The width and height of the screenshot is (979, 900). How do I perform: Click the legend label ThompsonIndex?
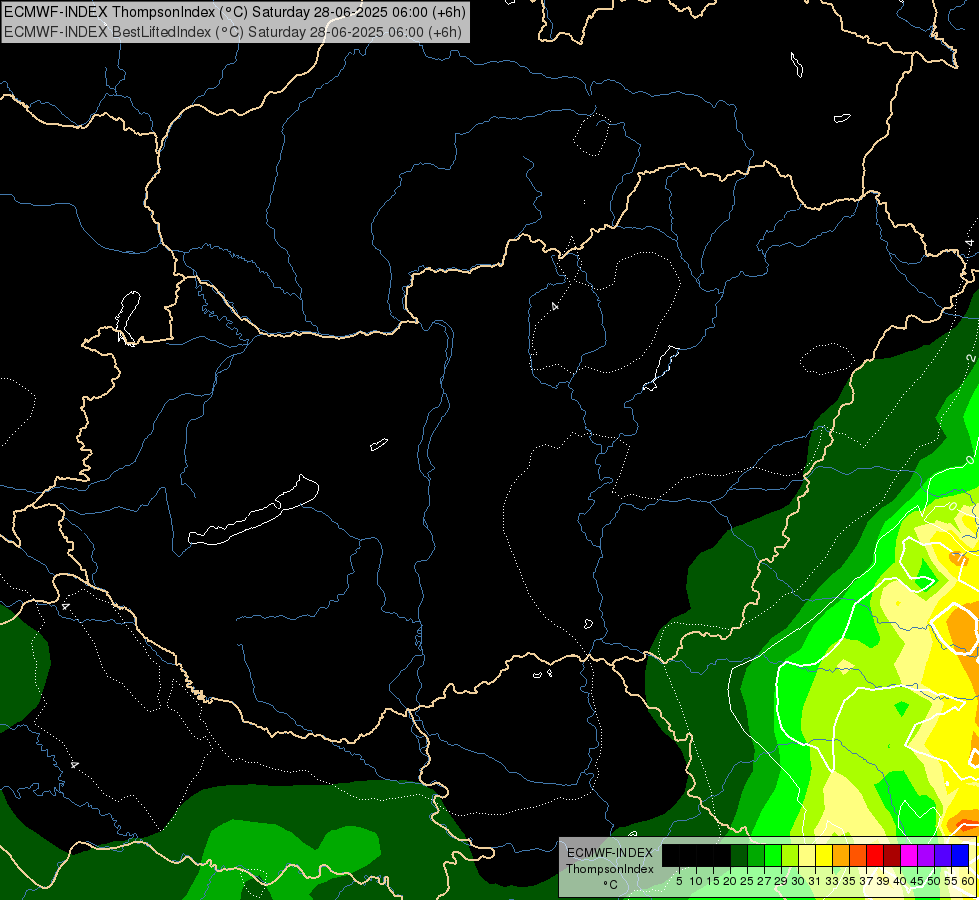coord(610,869)
